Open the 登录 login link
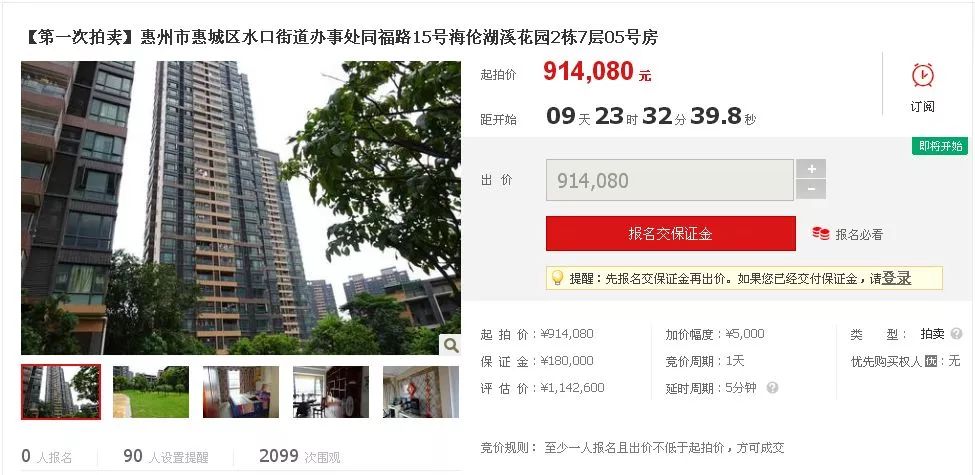 point(896,279)
